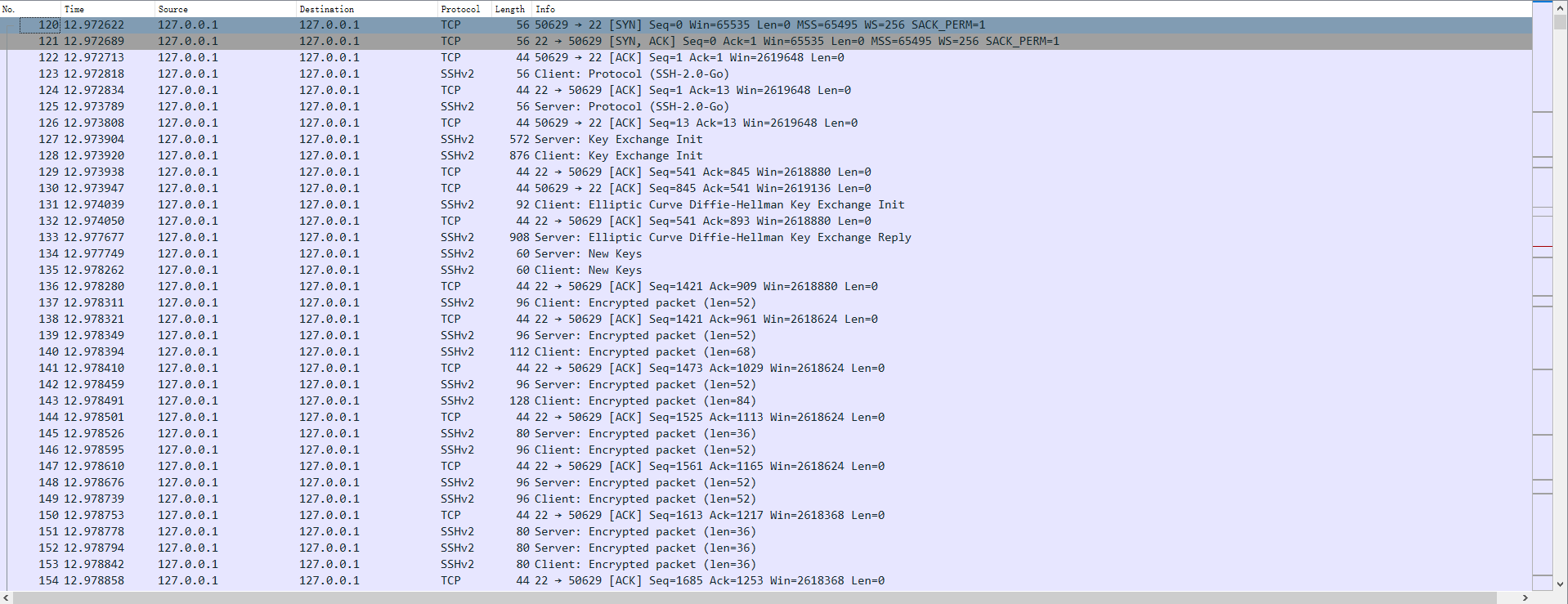Click the vertical scrollbar up arrow
Viewport: 1568px width, 604px height.
(1560, 7)
